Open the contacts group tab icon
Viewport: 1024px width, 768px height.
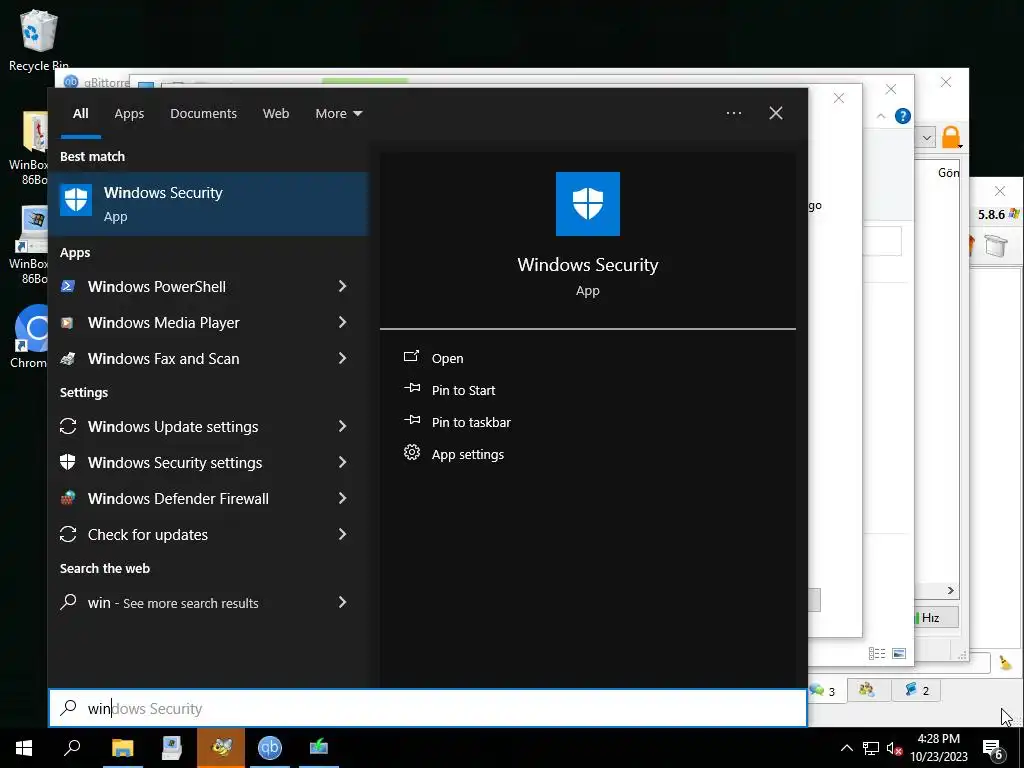coord(867,690)
